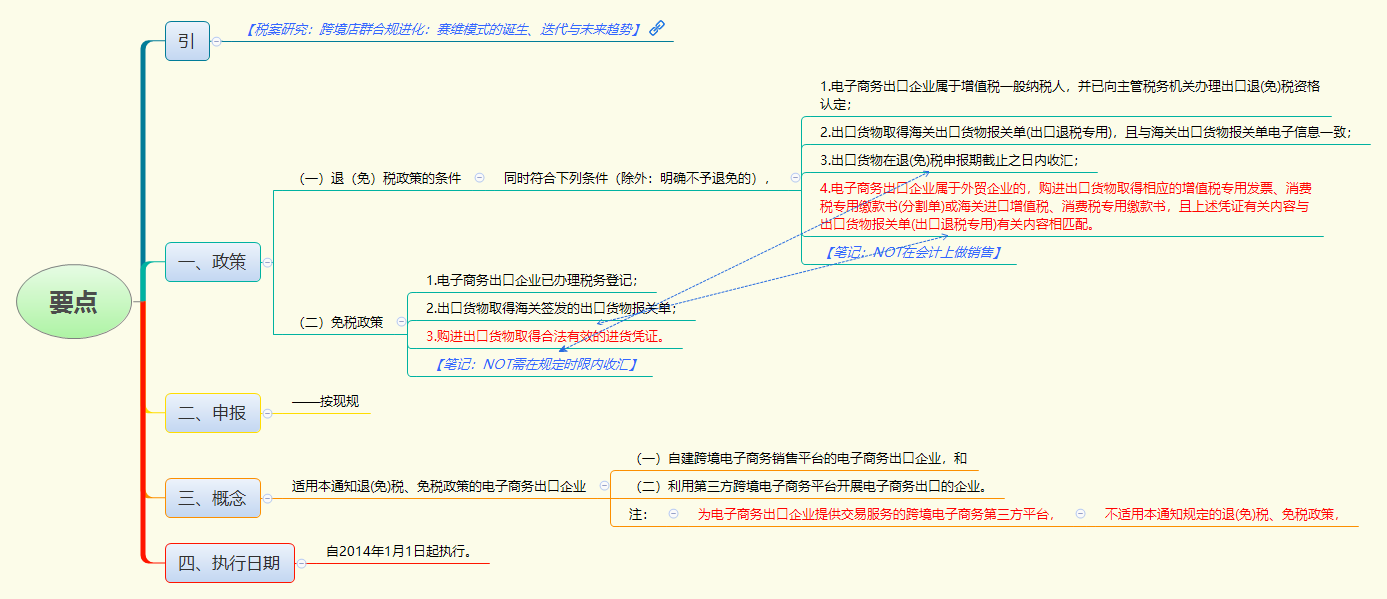The height and width of the screenshot is (599, 1387).
Task: Collapse the 引 node's branch
Action: click(216, 41)
